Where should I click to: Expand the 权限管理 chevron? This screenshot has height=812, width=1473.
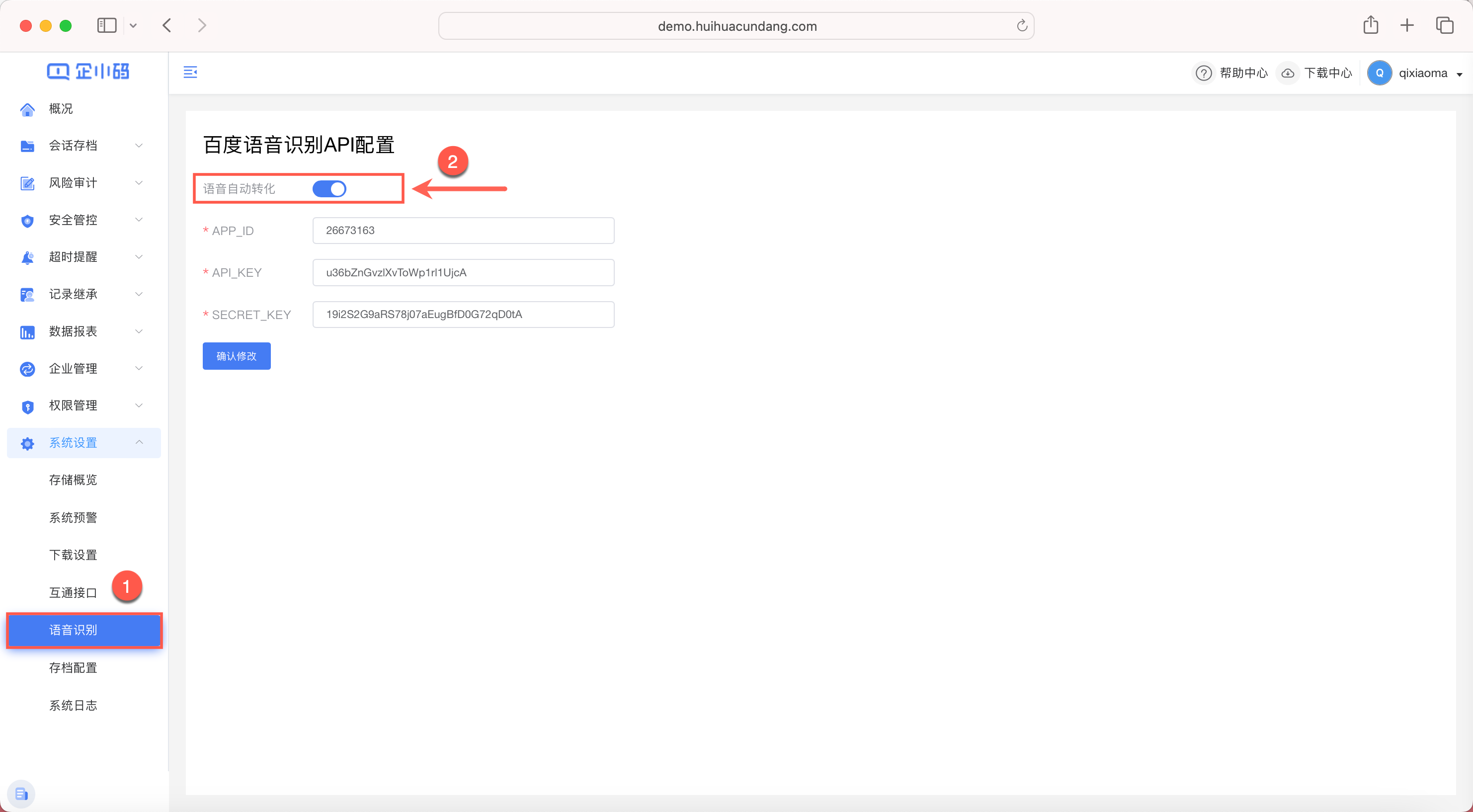[138, 406]
